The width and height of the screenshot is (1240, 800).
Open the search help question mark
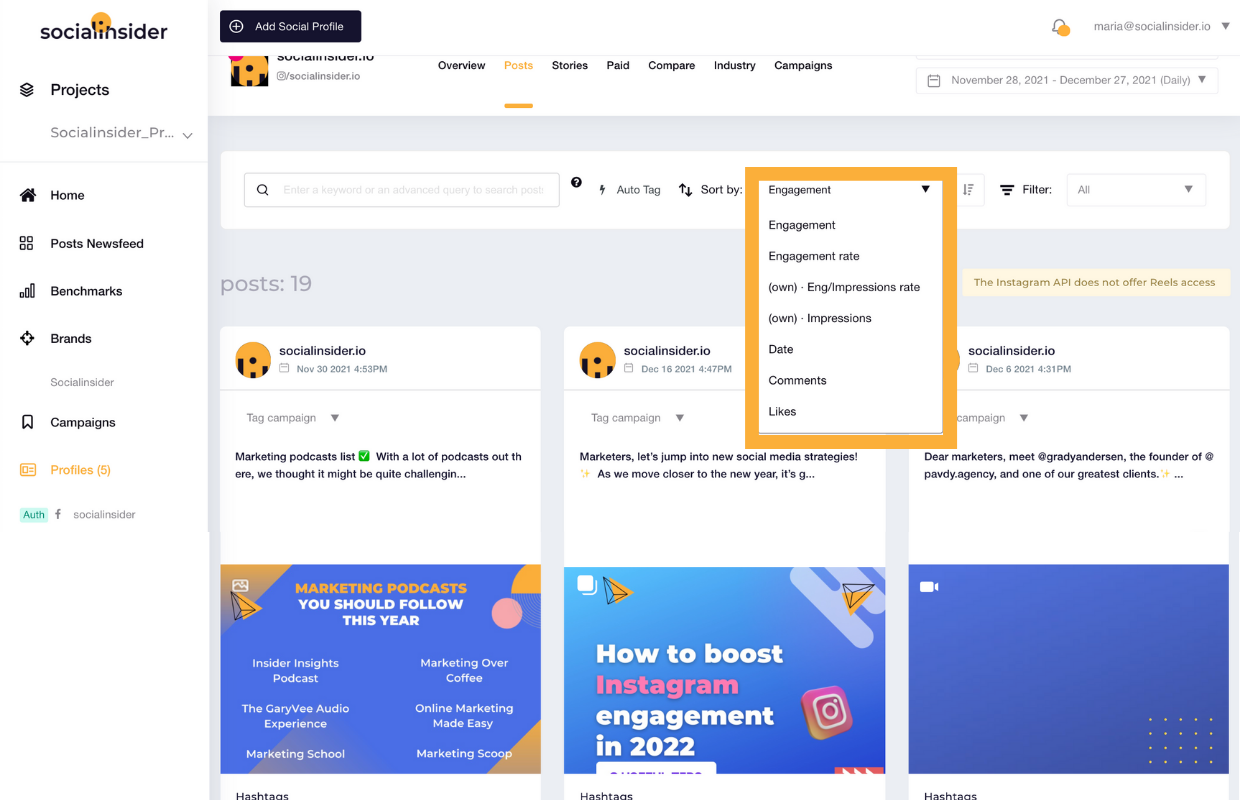[x=576, y=182]
